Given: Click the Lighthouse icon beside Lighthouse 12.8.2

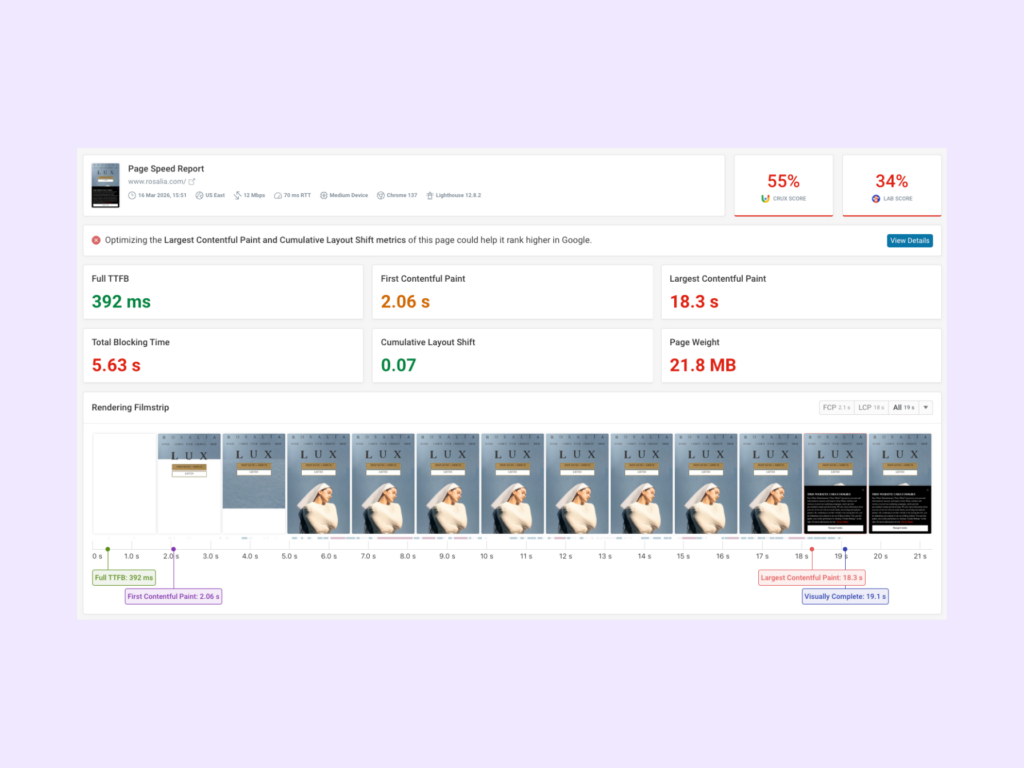Looking at the screenshot, I should coord(430,195).
